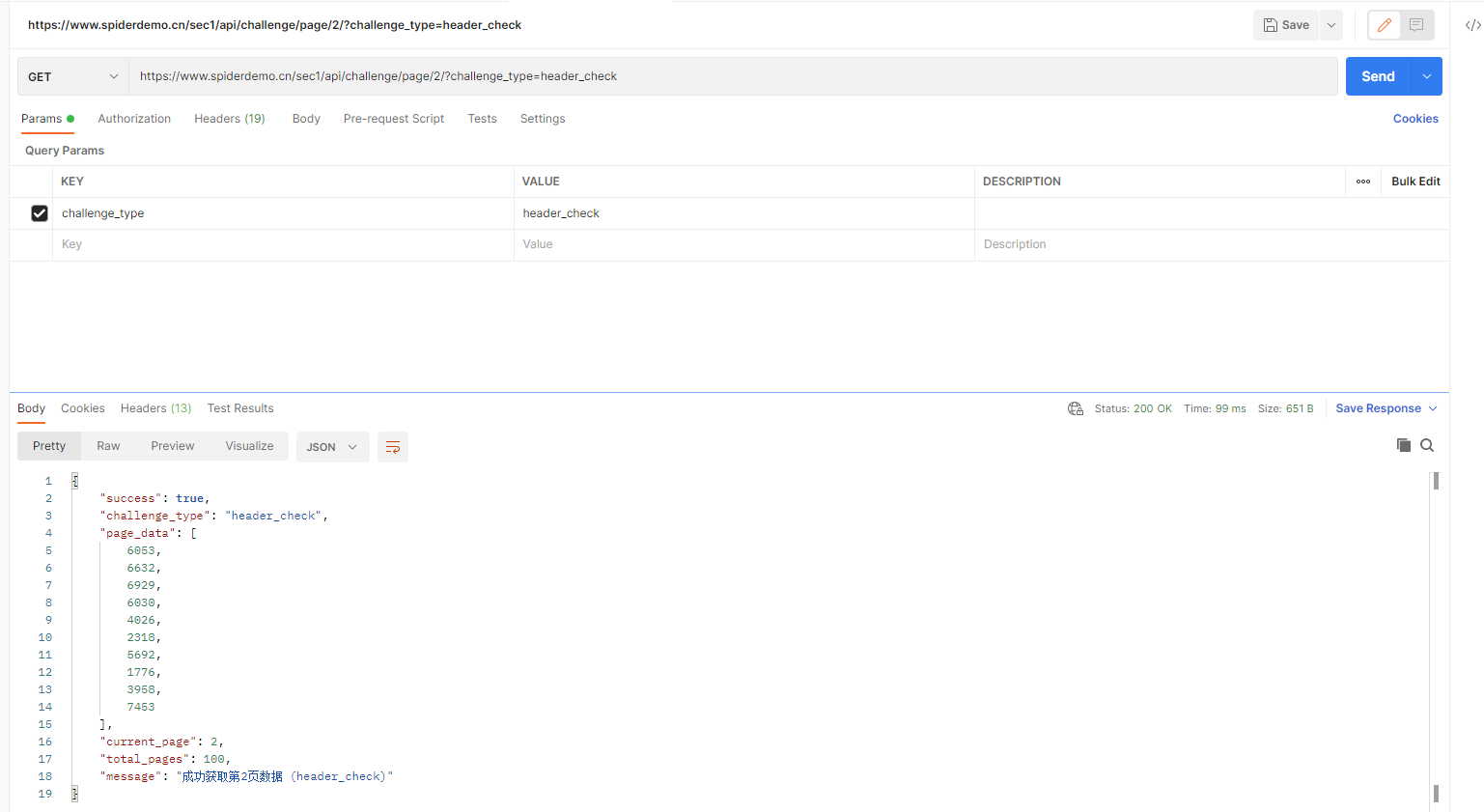Click the request URL input field
The height and width of the screenshot is (812, 1484).
click(x=734, y=76)
